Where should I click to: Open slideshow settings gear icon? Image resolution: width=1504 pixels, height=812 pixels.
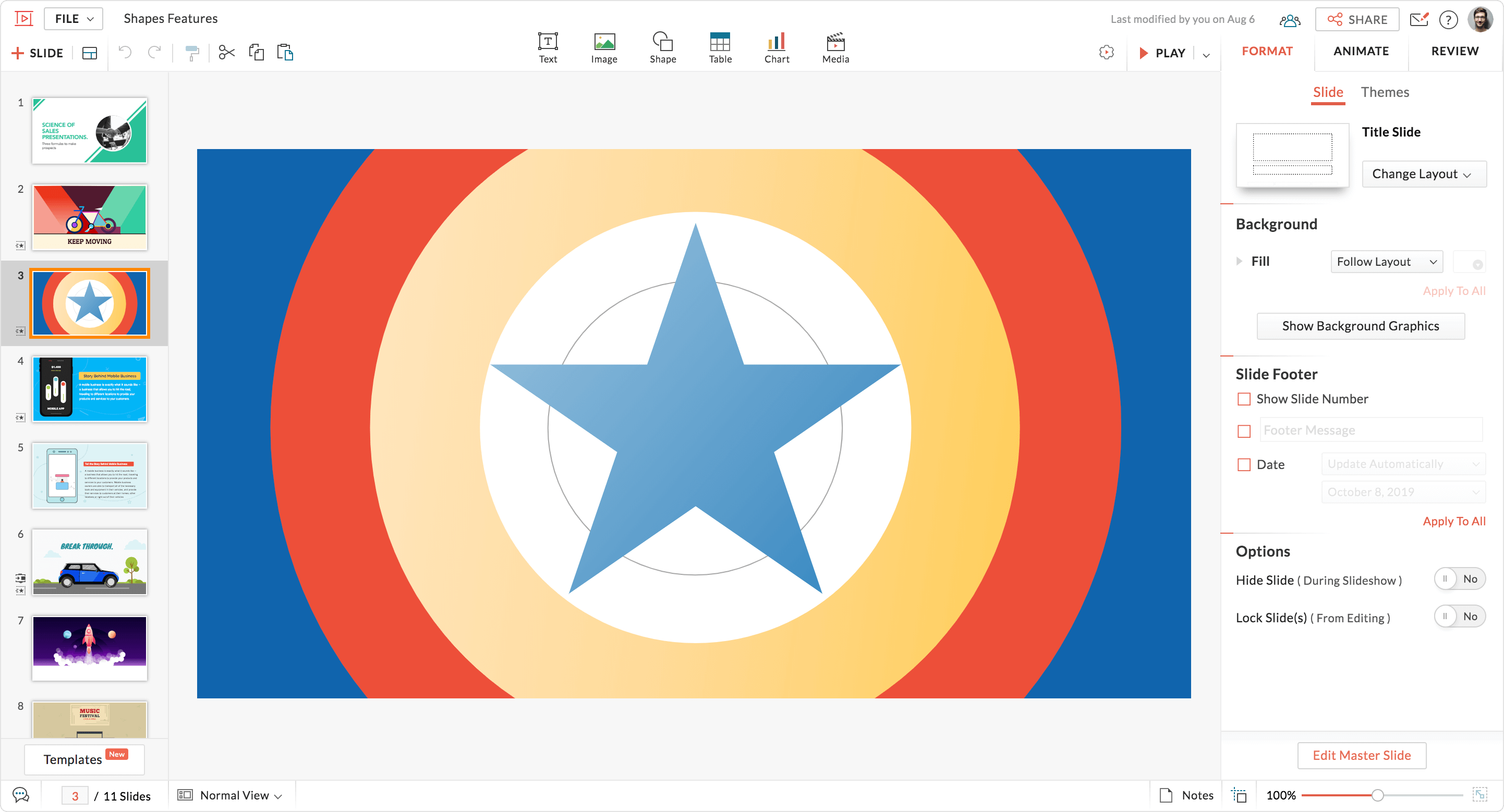(x=1107, y=53)
